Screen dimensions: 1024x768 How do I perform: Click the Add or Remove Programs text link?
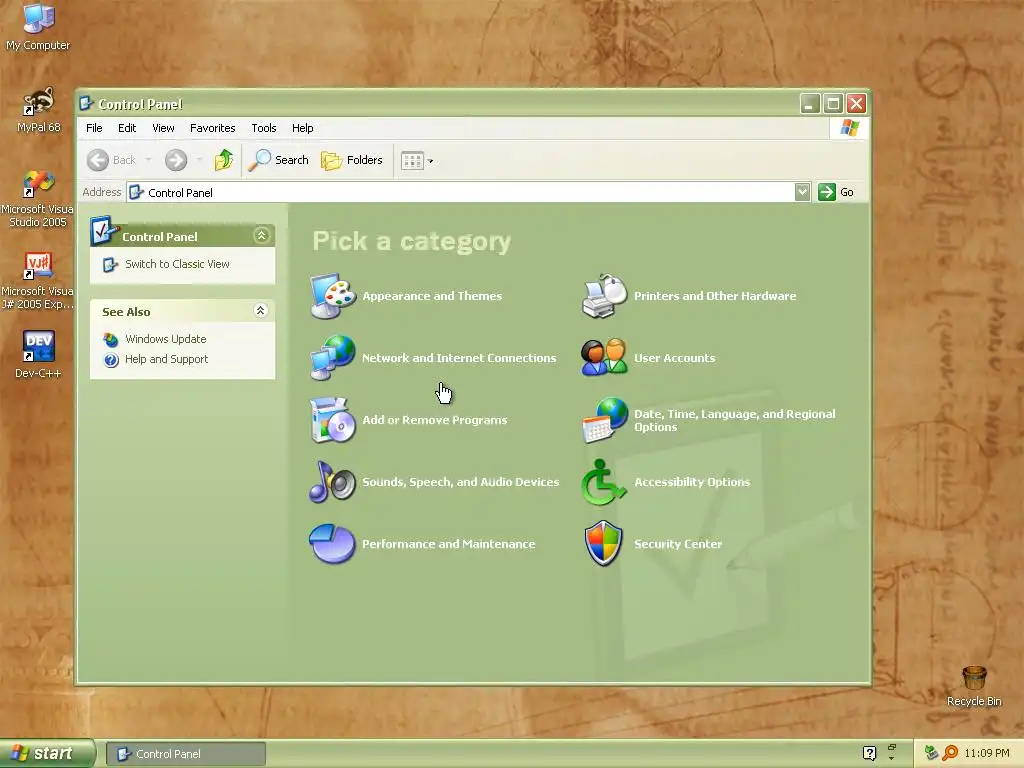pyautogui.click(x=434, y=420)
